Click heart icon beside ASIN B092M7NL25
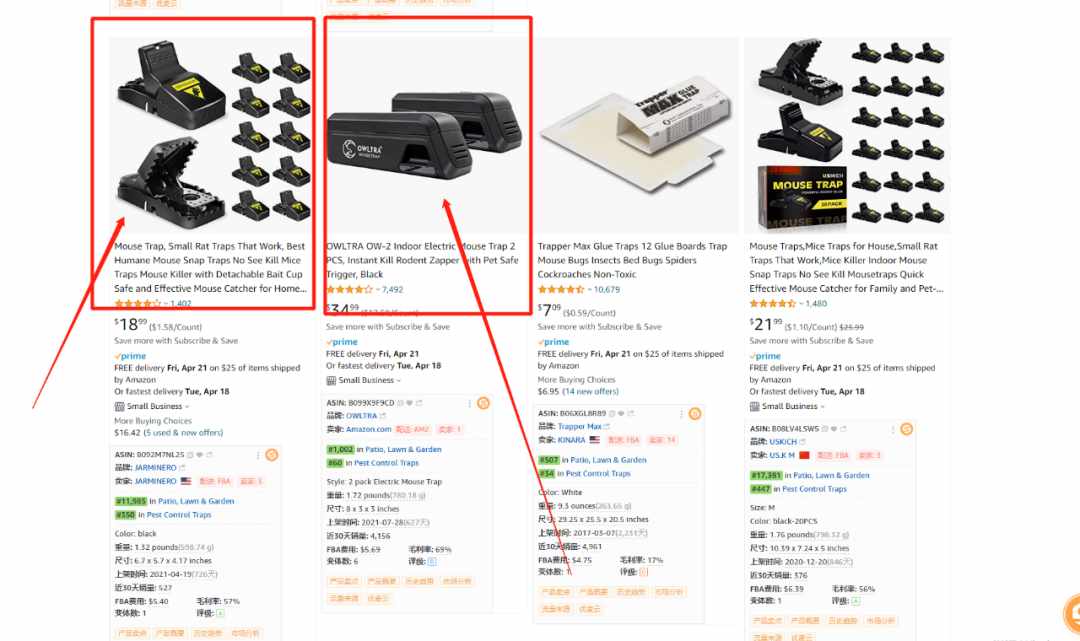 coord(200,455)
